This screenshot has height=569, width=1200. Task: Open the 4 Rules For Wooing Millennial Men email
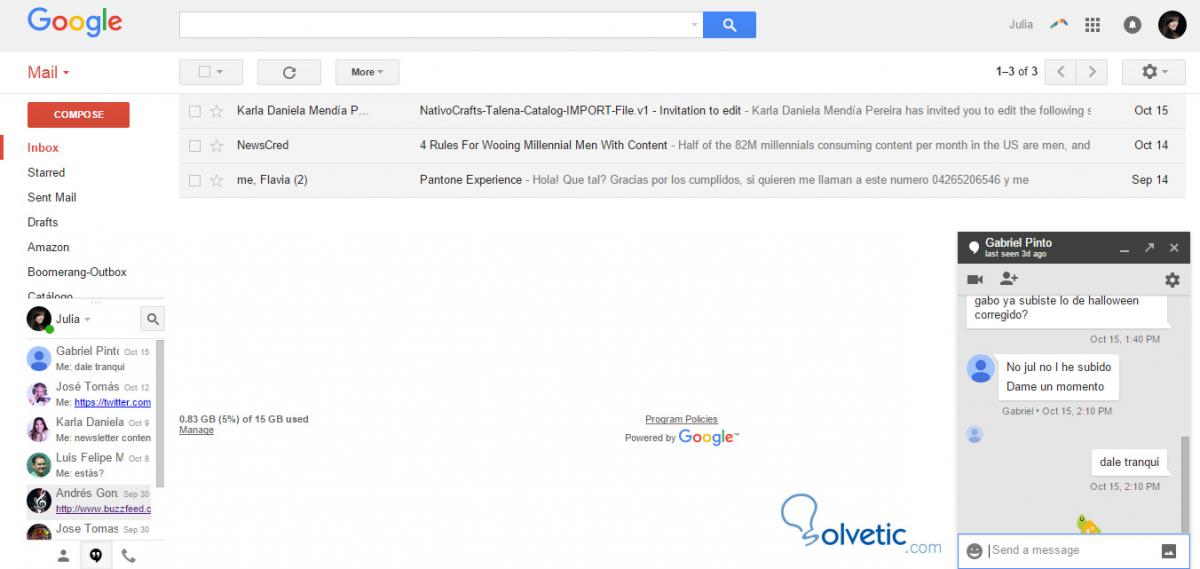click(x=680, y=146)
